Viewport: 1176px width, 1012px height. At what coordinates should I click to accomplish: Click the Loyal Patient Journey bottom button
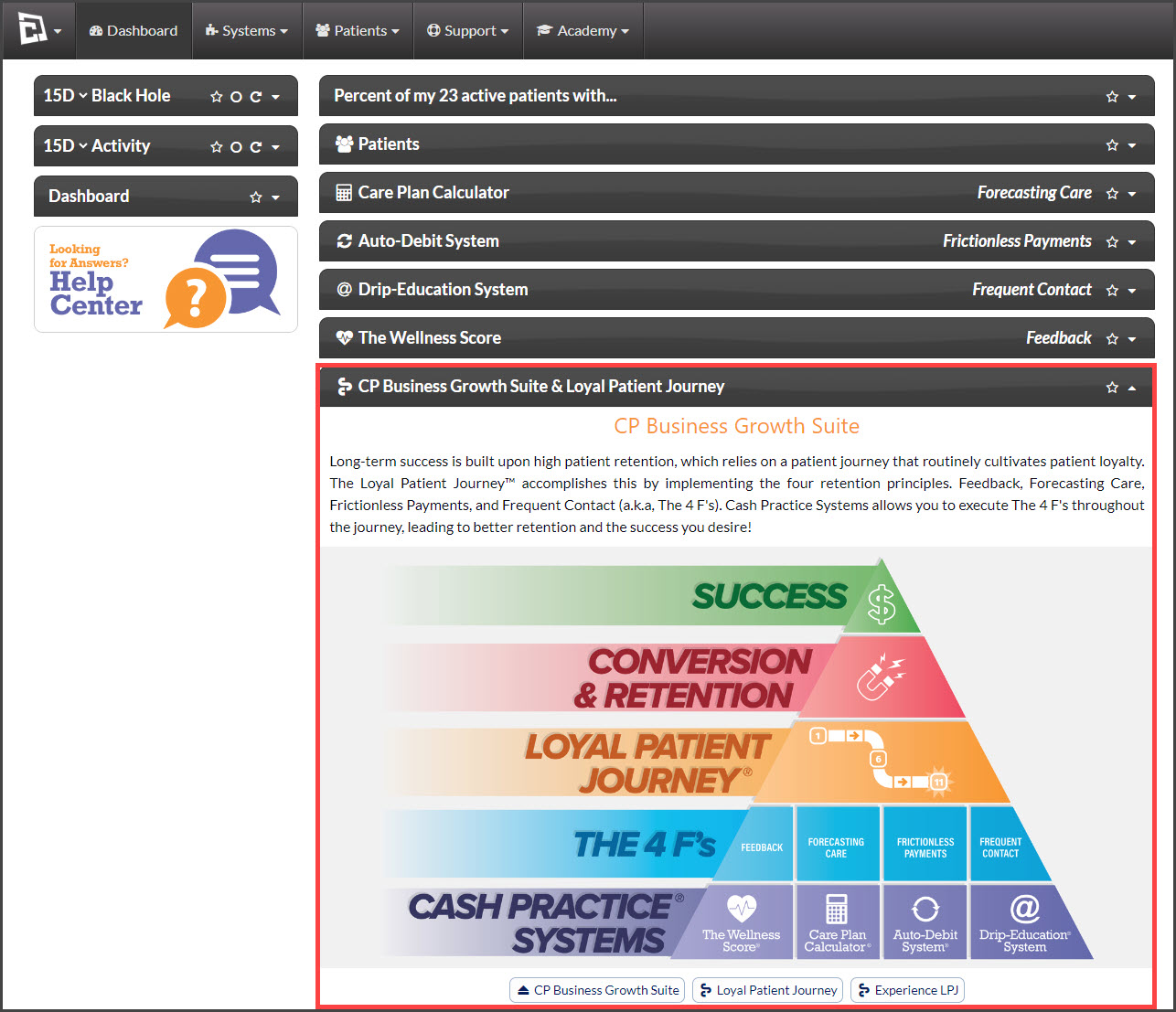coord(768,990)
